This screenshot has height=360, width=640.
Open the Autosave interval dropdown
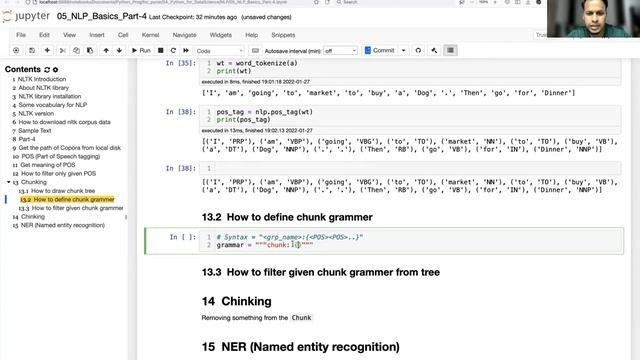coord(340,51)
